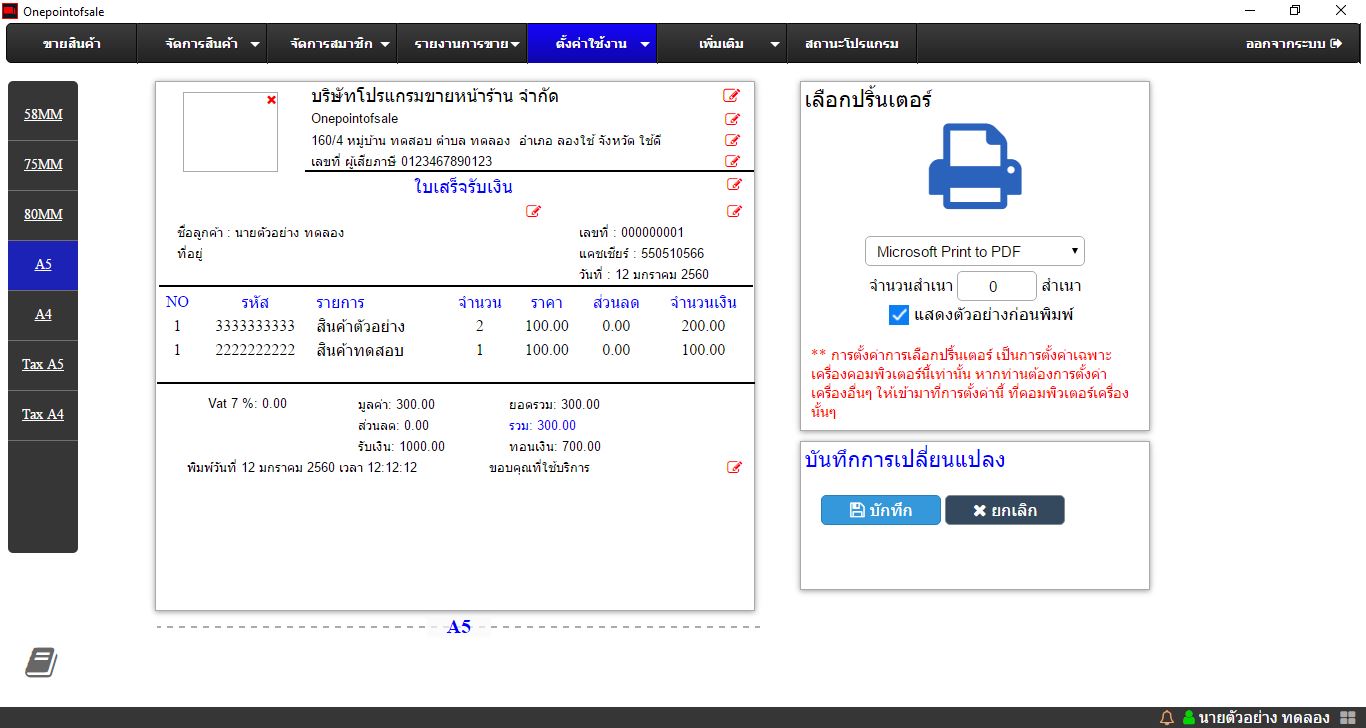Click the grid icon in bottom right corner
The image size is (1366, 728).
tap(1347, 717)
